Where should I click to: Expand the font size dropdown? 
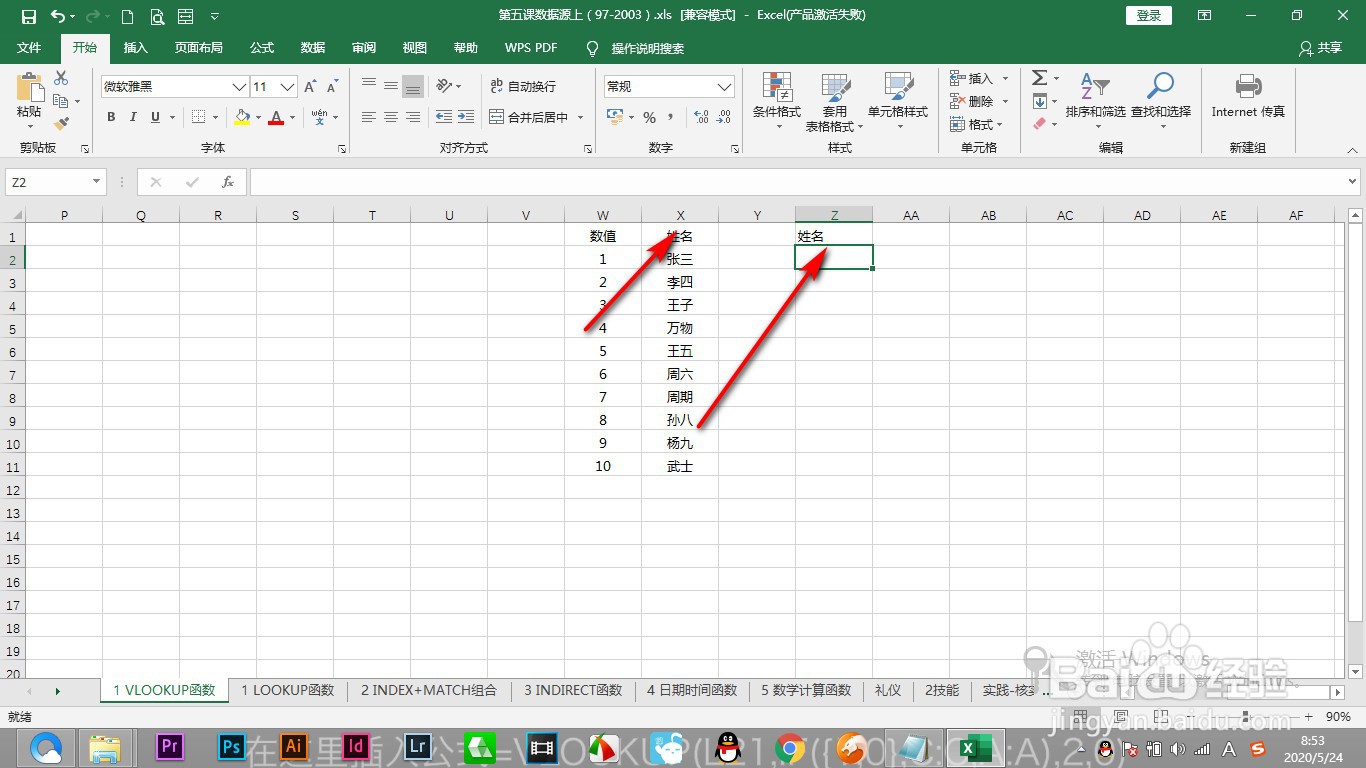(x=288, y=87)
